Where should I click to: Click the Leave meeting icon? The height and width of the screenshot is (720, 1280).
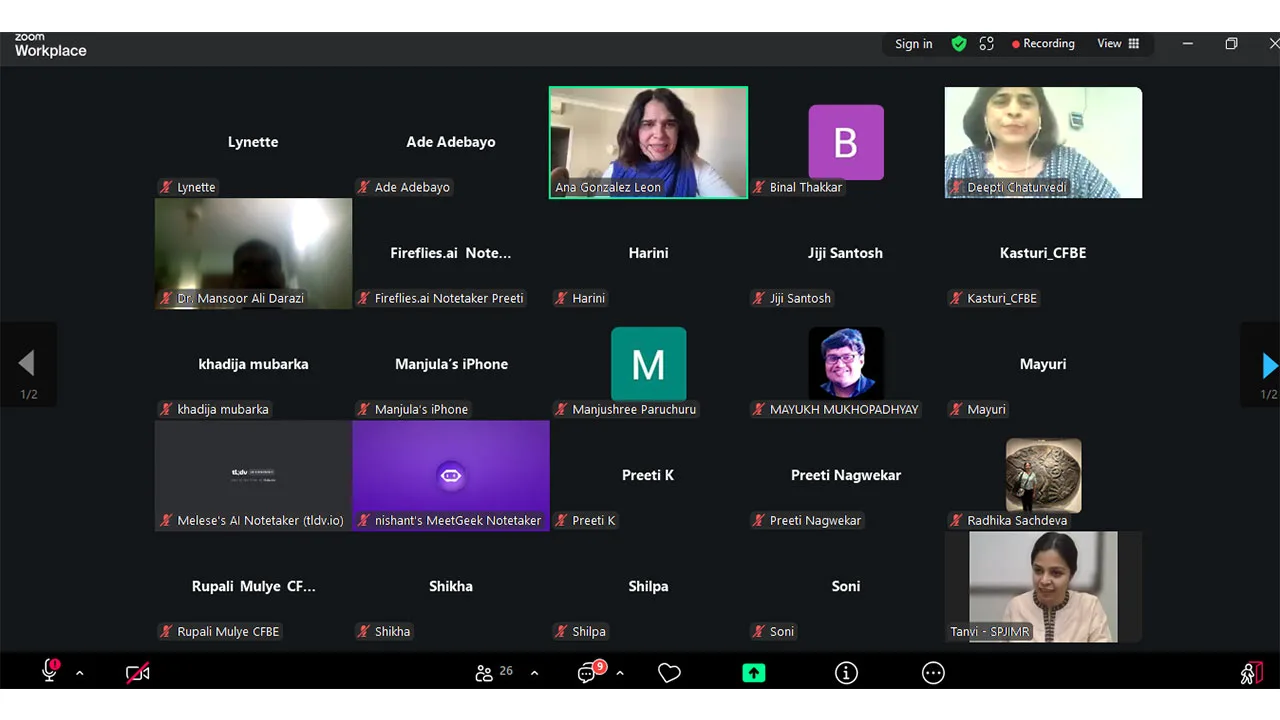tap(1250, 673)
